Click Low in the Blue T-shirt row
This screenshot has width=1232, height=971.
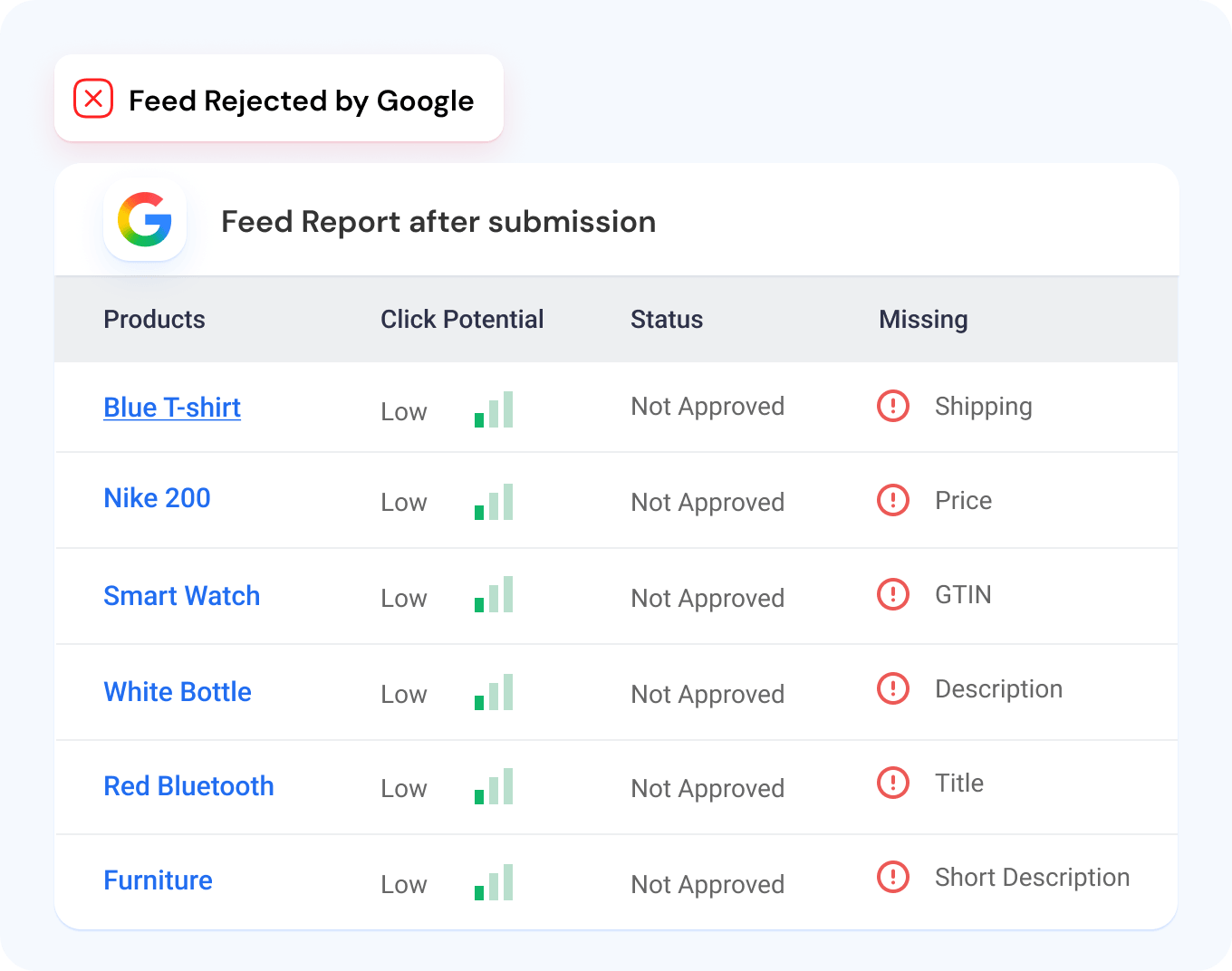[x=404, y=412]
